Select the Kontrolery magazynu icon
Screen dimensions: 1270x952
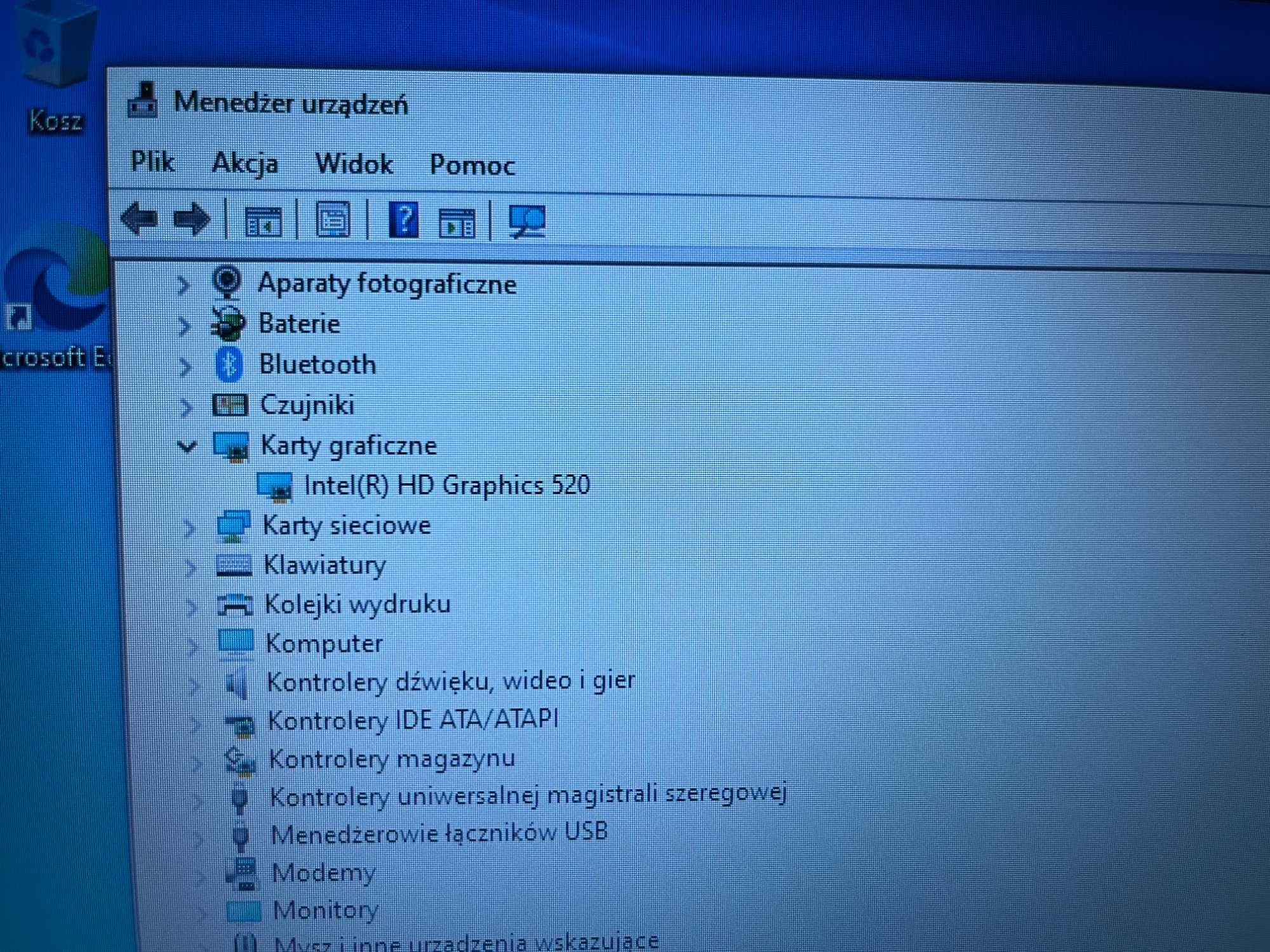coord(240,761)
